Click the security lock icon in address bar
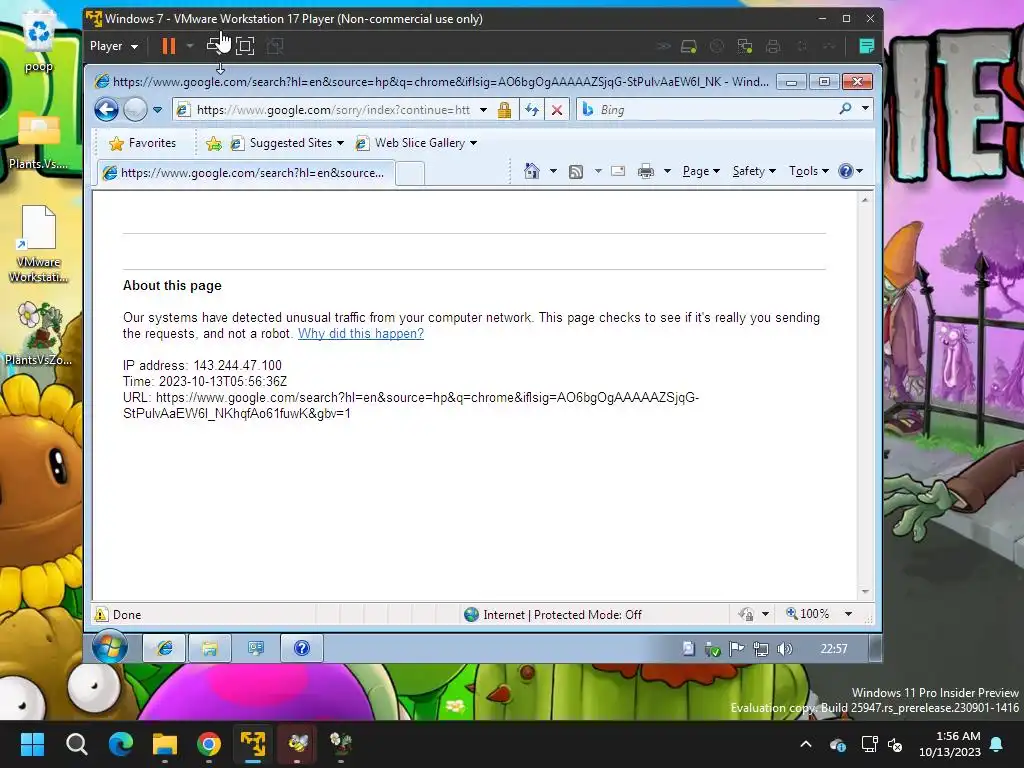 click(x=504, y=110)
